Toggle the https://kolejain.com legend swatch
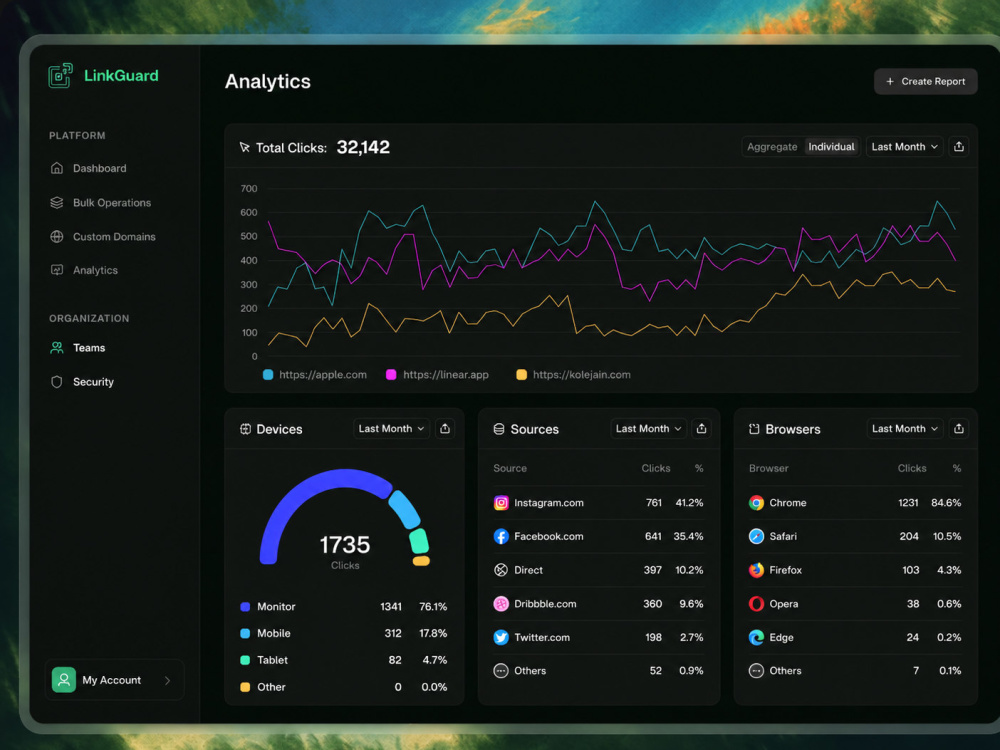1000x750 pixels. [521, 375]
